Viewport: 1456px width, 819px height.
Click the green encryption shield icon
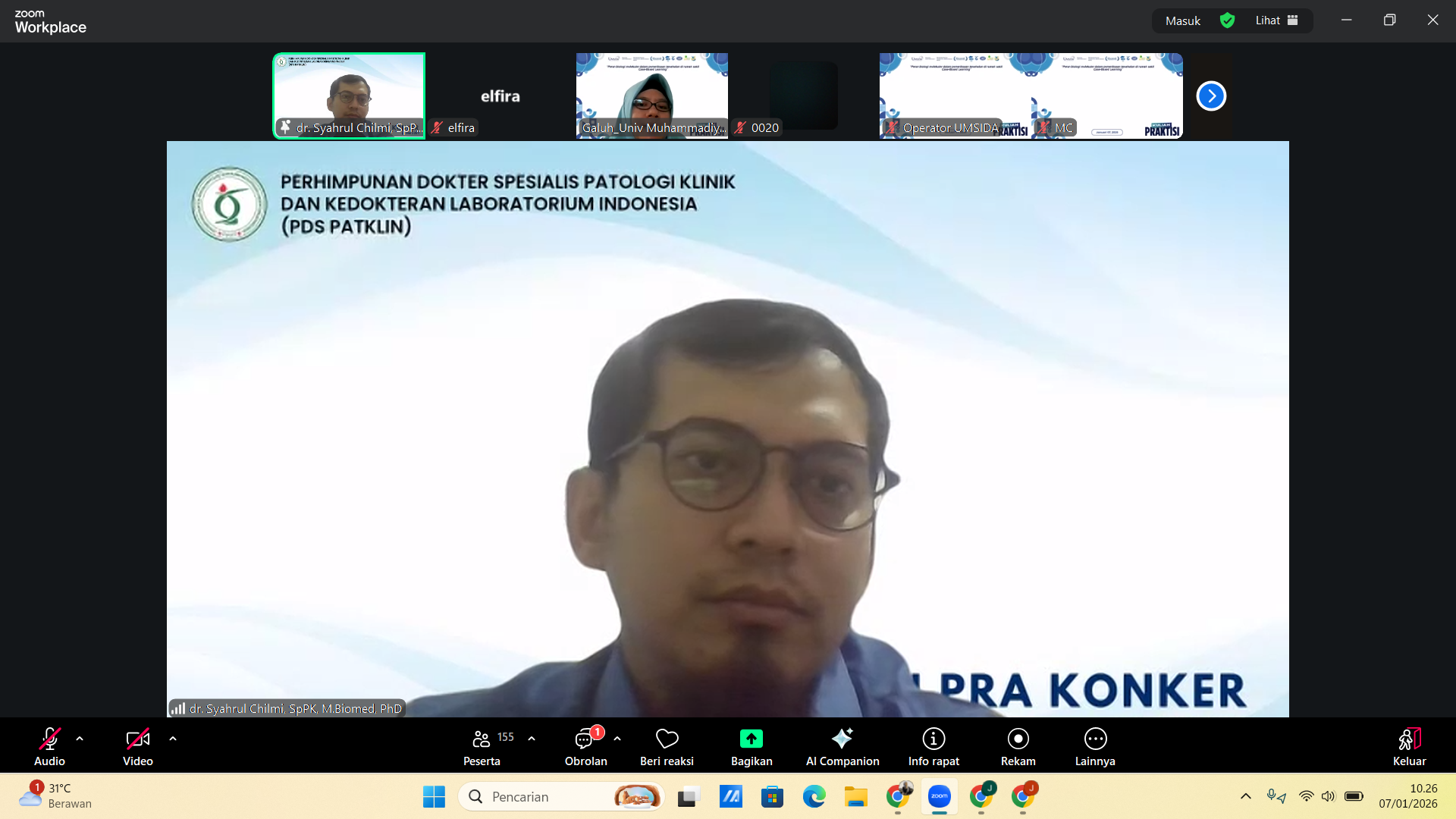tap(1227, 20)
